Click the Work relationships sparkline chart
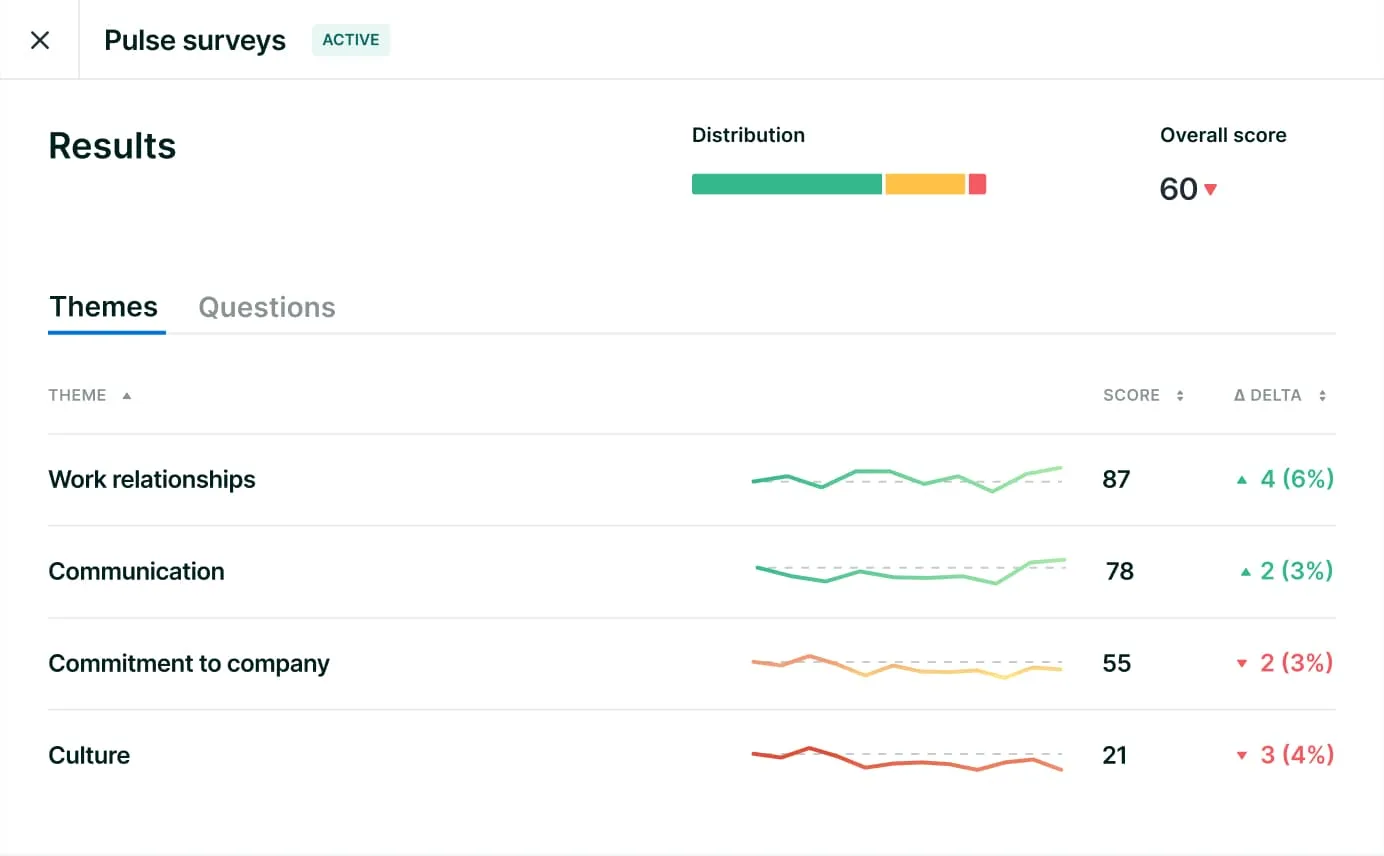The image size is (1384, 856). coord(906,478)
